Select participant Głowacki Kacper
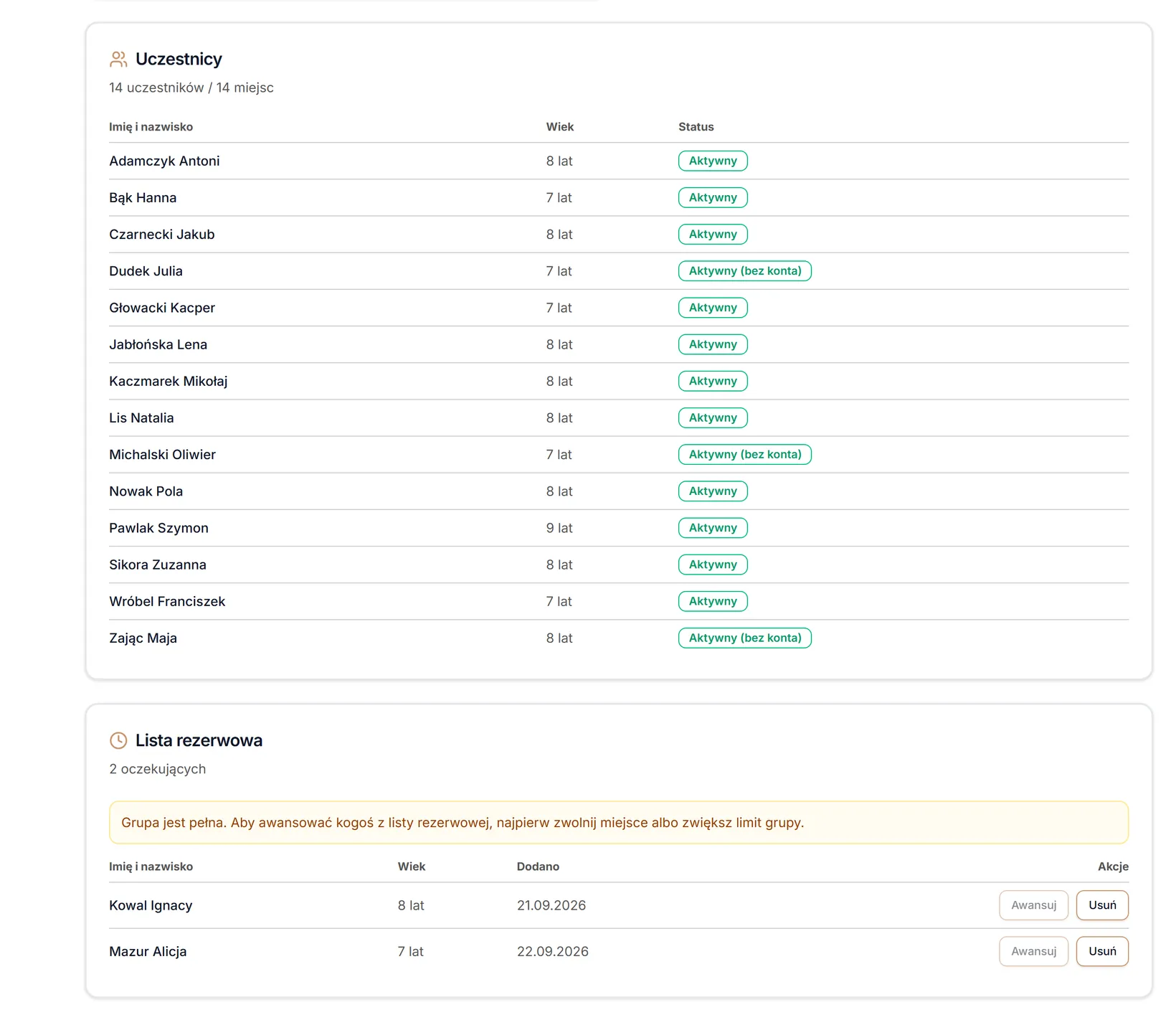The image size is (1176, 1020). pyautogui.click(x=162, y=308)
